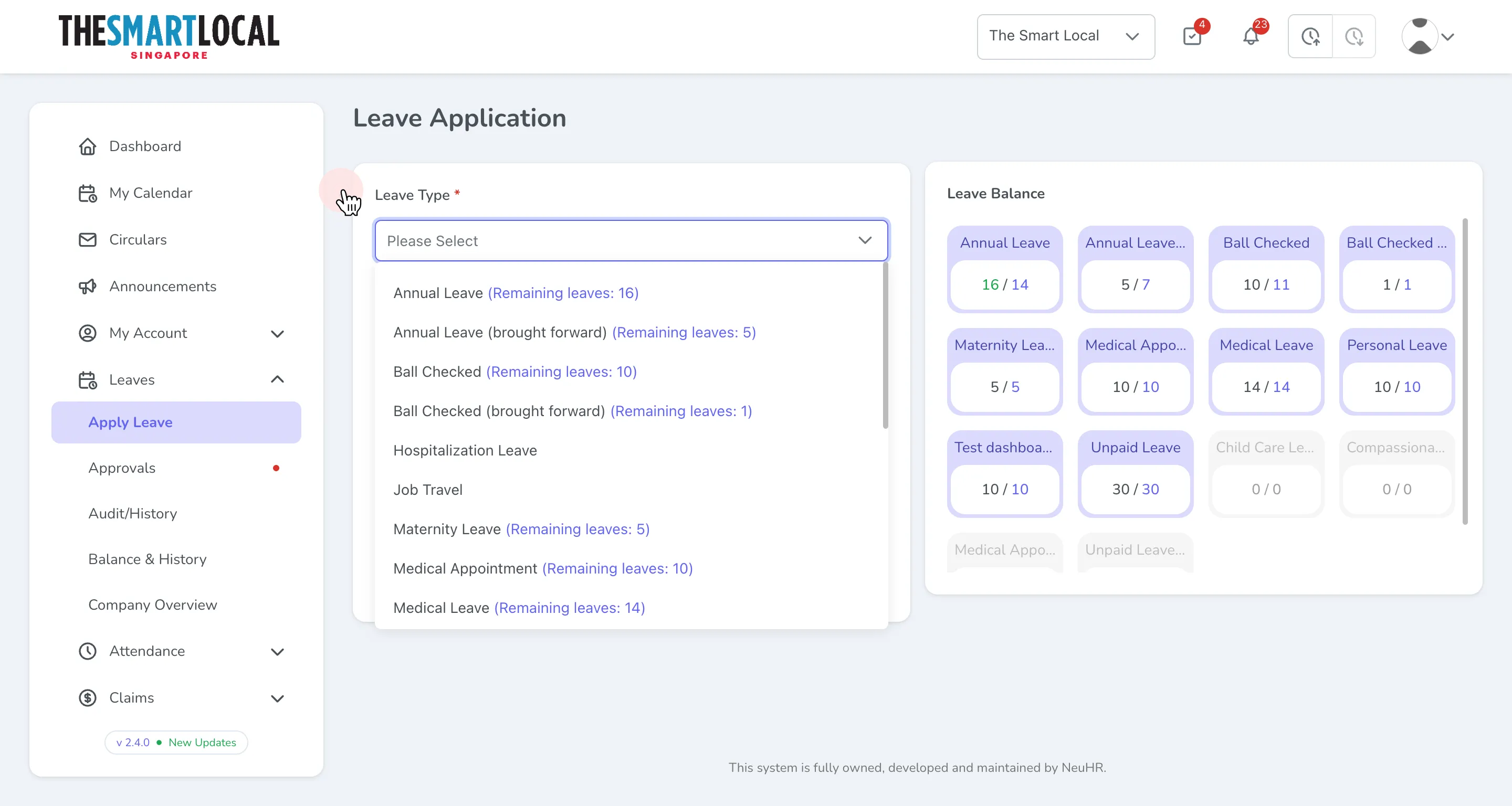Viewport: 1512px width, 806px height.
Task: Click the Leave Application page heading
Action: tap(459, 119)
